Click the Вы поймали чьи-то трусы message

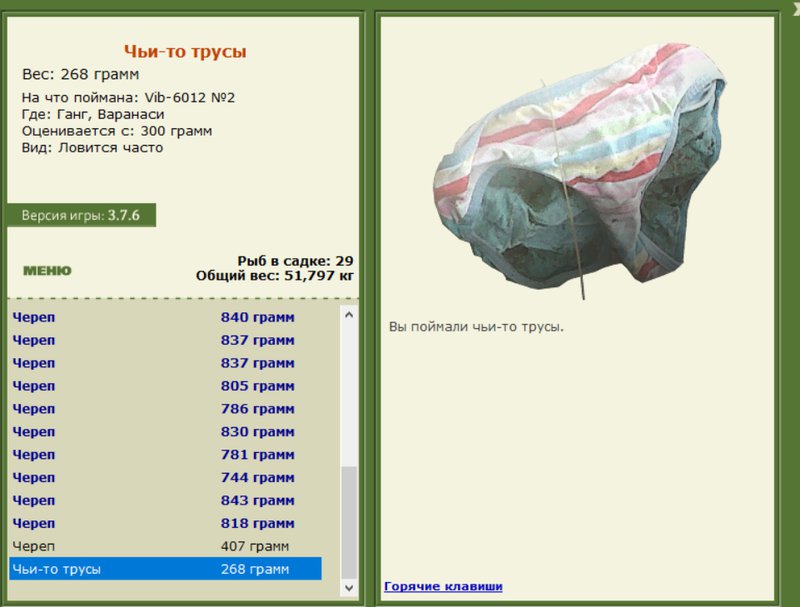[476, 326]
